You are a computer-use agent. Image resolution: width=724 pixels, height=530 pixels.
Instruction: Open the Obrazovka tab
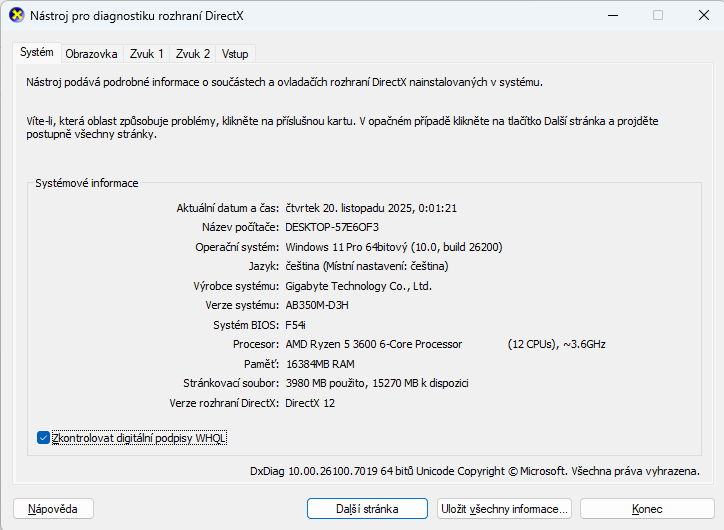point(91,54)
